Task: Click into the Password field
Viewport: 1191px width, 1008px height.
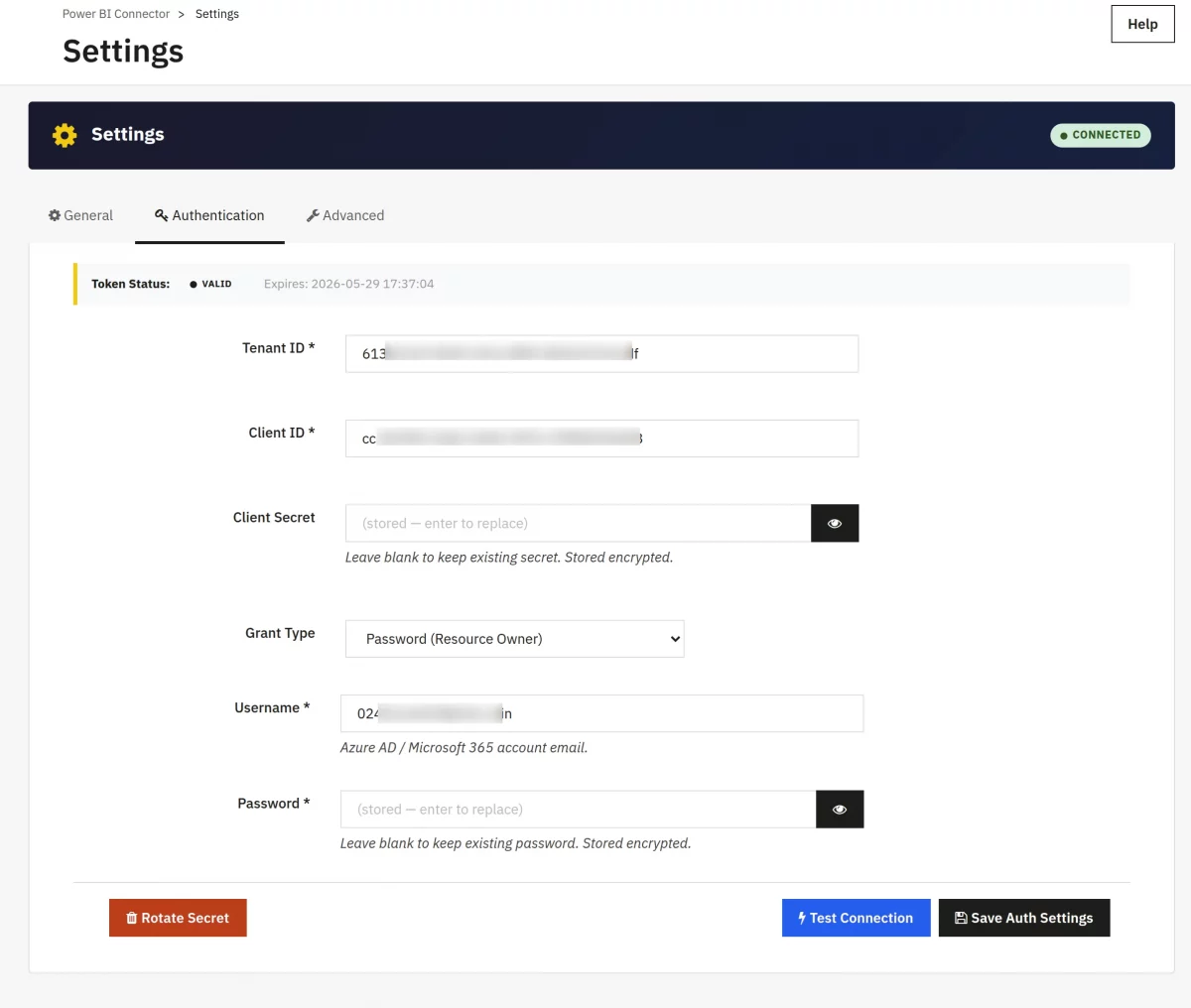Action: 578,810
